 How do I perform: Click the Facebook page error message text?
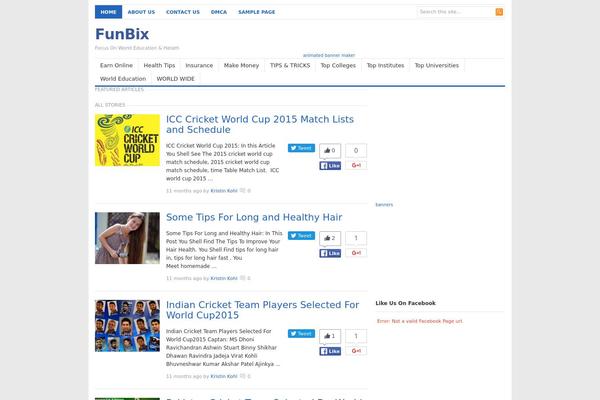click(x=420, y=321)
